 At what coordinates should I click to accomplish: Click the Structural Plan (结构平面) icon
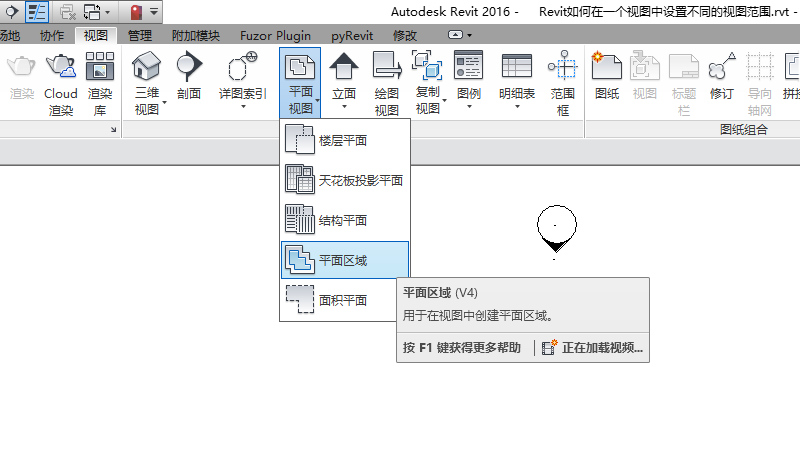point(299,219)
